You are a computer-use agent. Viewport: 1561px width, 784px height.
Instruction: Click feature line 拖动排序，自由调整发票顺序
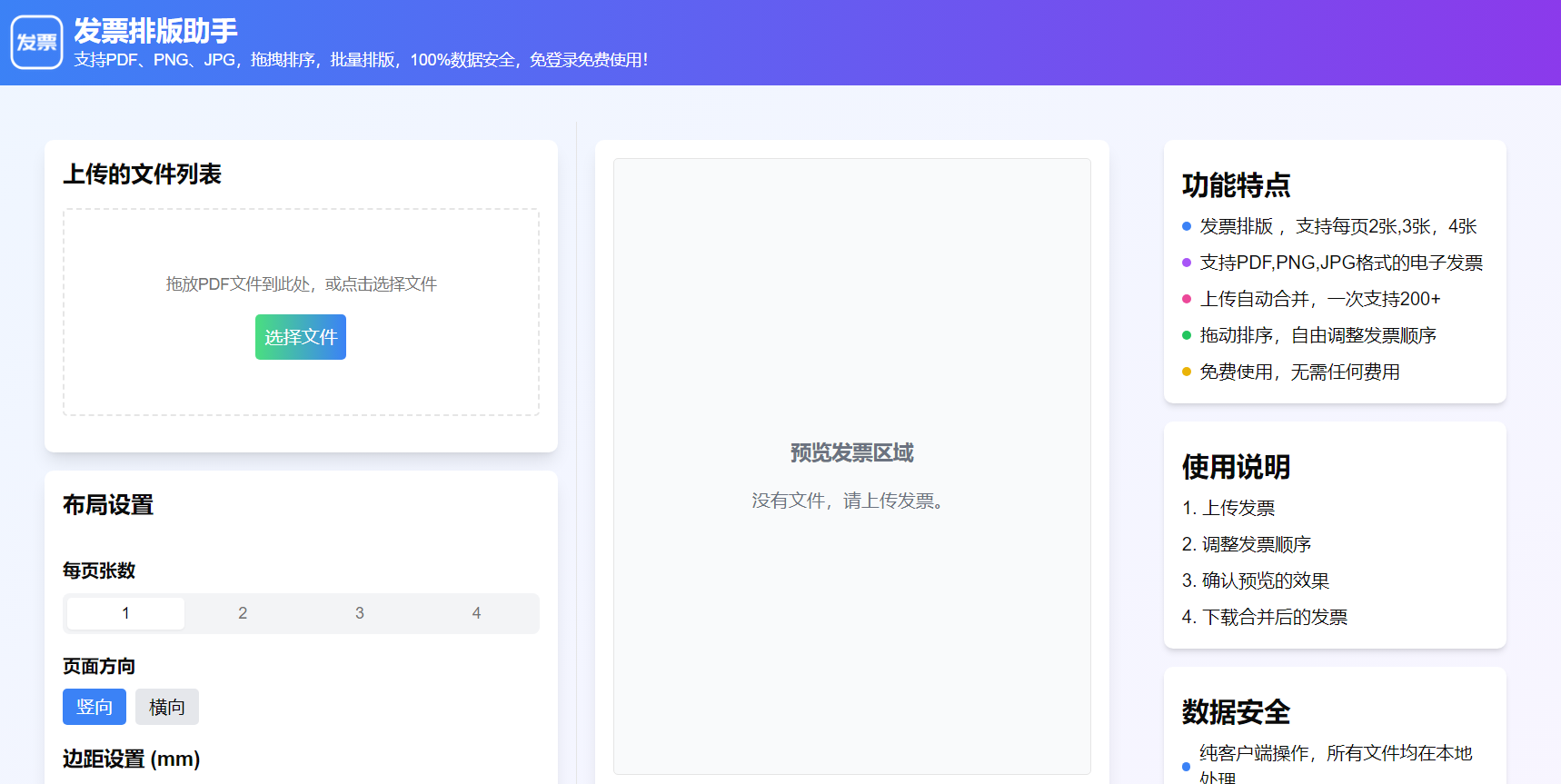click(1318, 335)
